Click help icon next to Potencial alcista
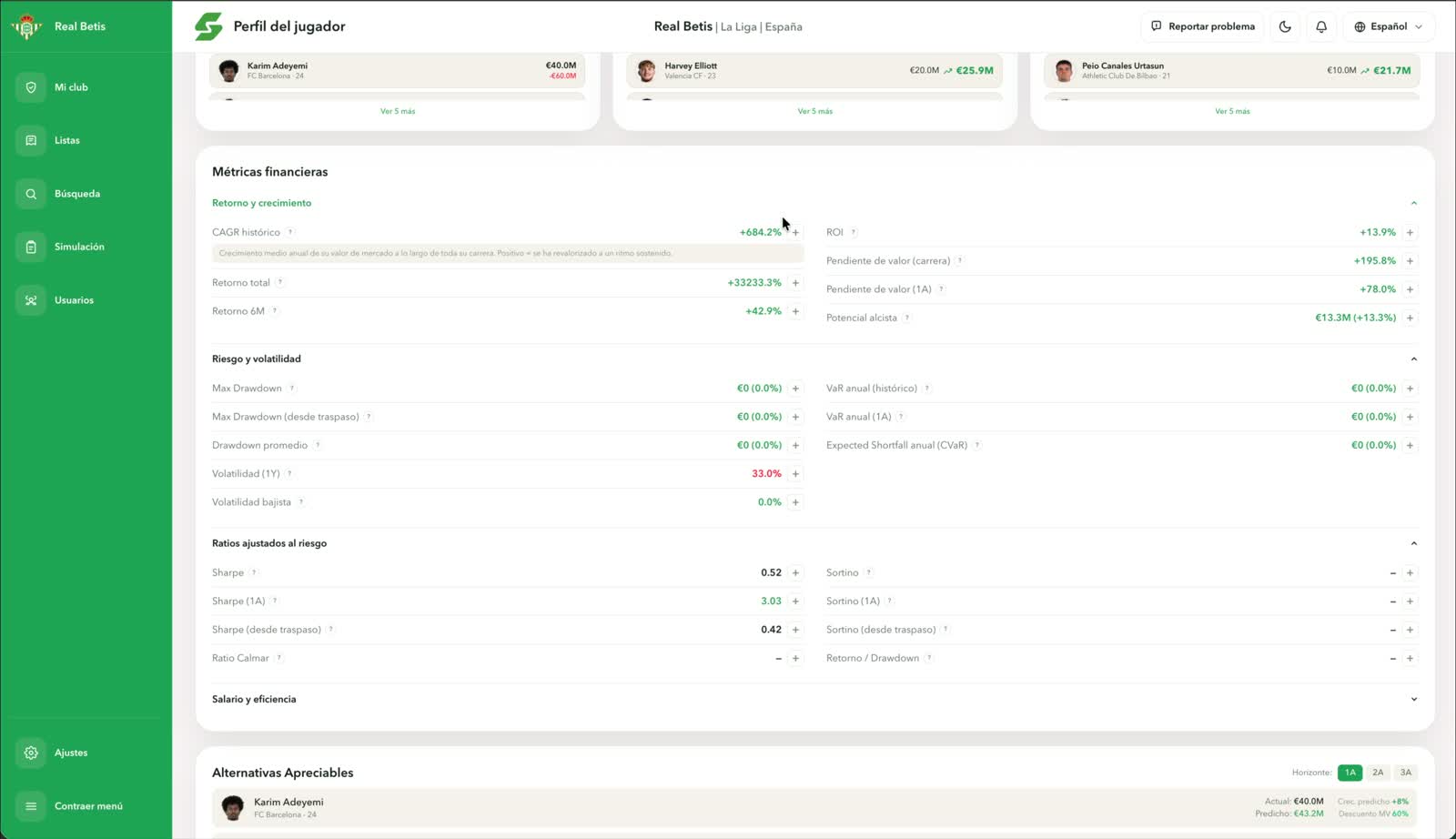 pyautogui.click(x=907, y=318)
